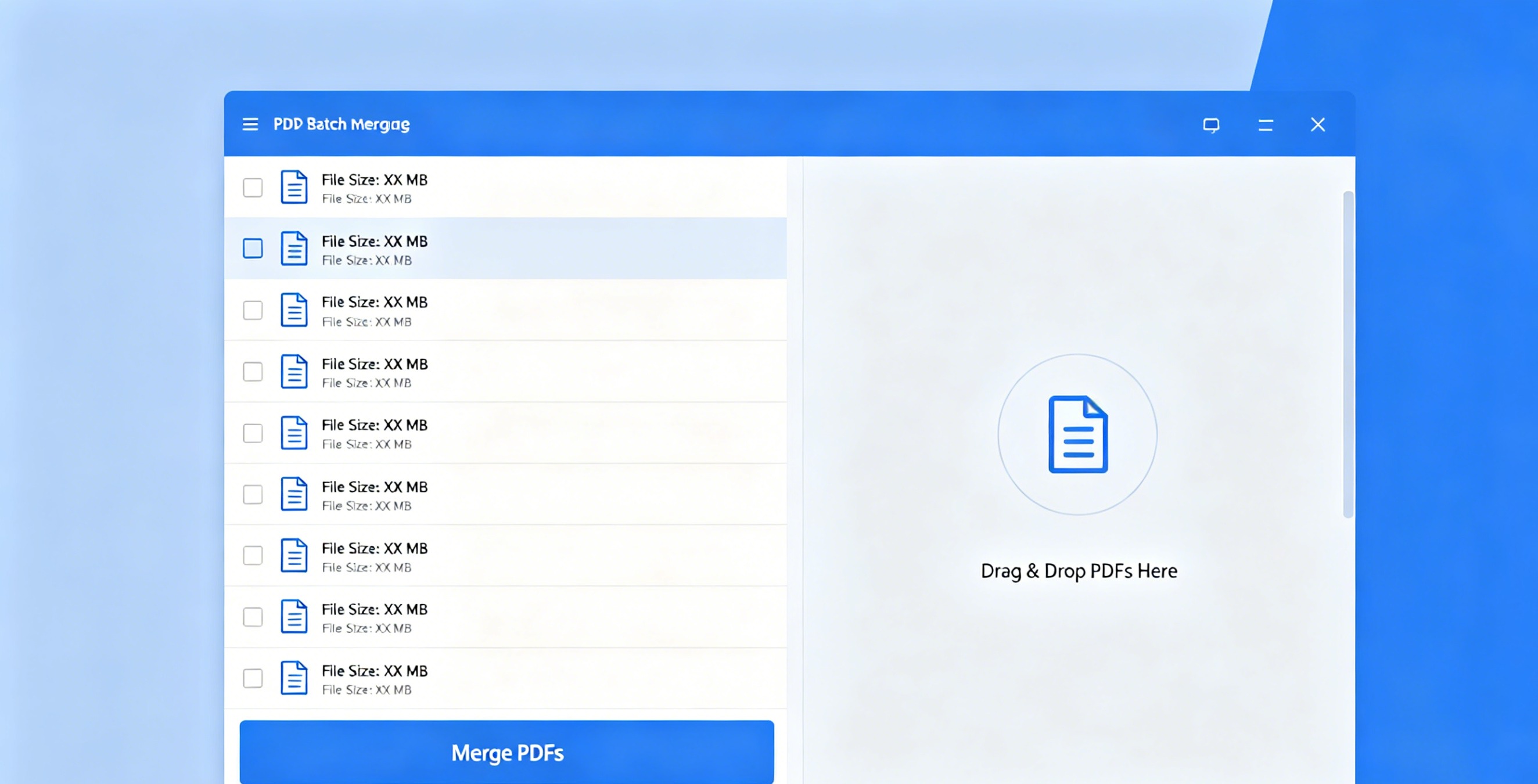Click the Drag & Drop PDFs Here label
The width and height of the screenshot is (1538, 784).
pos(1079,571)
